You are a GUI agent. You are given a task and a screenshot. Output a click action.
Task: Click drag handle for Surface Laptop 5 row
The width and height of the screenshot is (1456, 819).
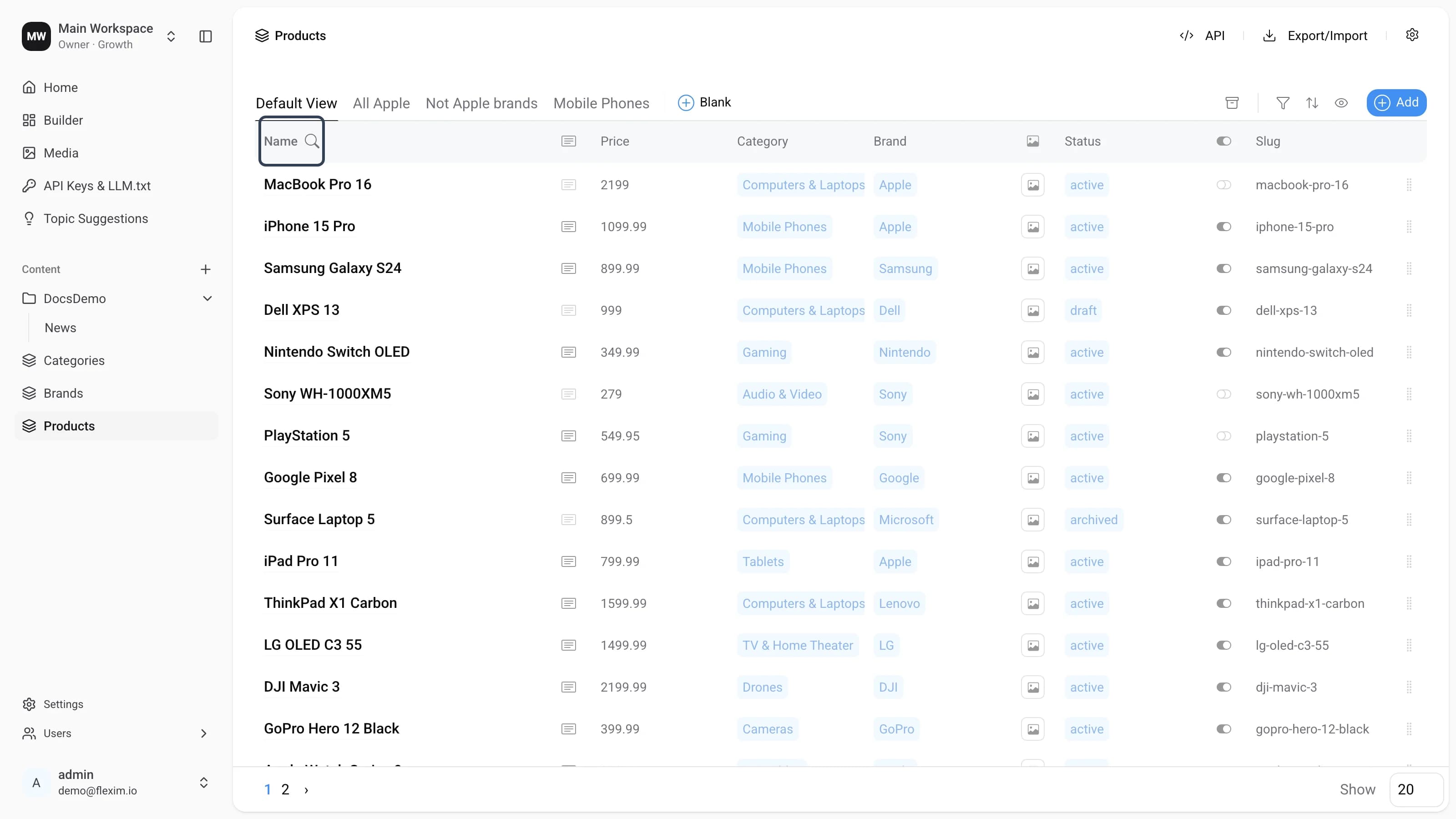(1409, 520)
